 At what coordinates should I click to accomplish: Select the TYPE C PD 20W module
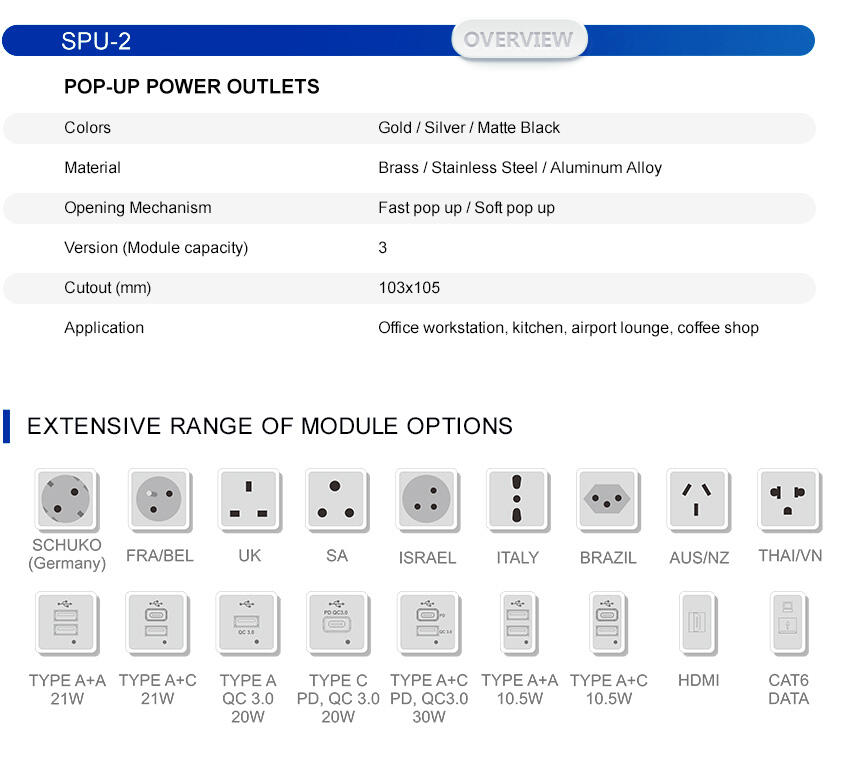tap(338, 625)
